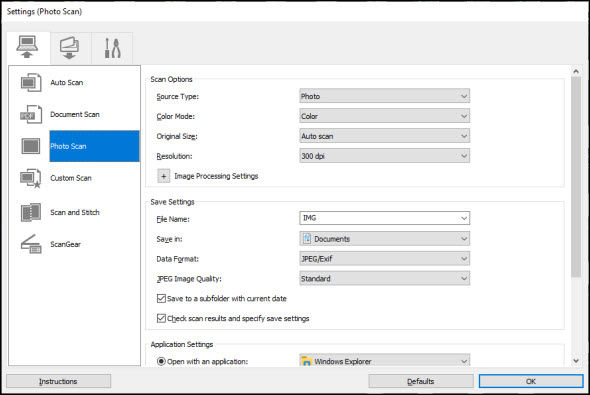Click the Defaults button
The width and height of the screenshot is (590, 395).
pyautogui.click(x=421, y=381)
